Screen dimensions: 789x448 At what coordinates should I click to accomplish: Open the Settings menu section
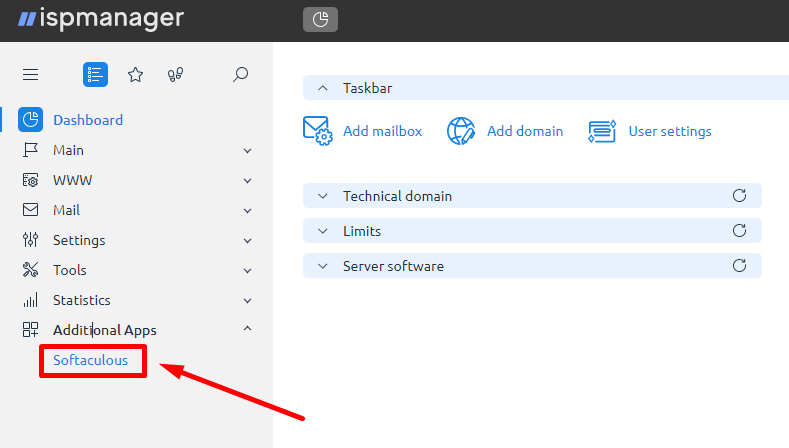coord(79,240)
